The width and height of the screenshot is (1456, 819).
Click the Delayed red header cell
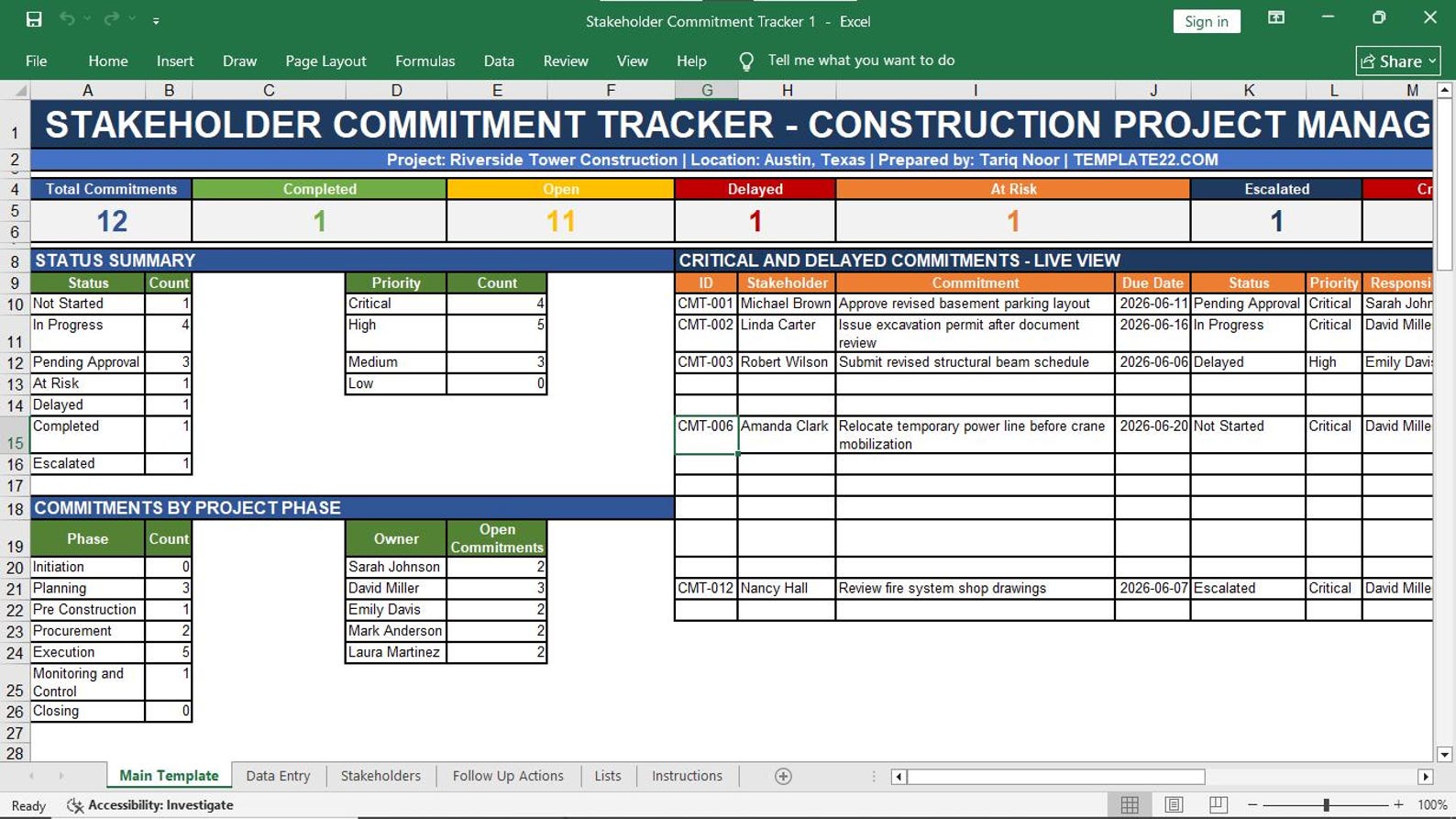coord(755,189)
